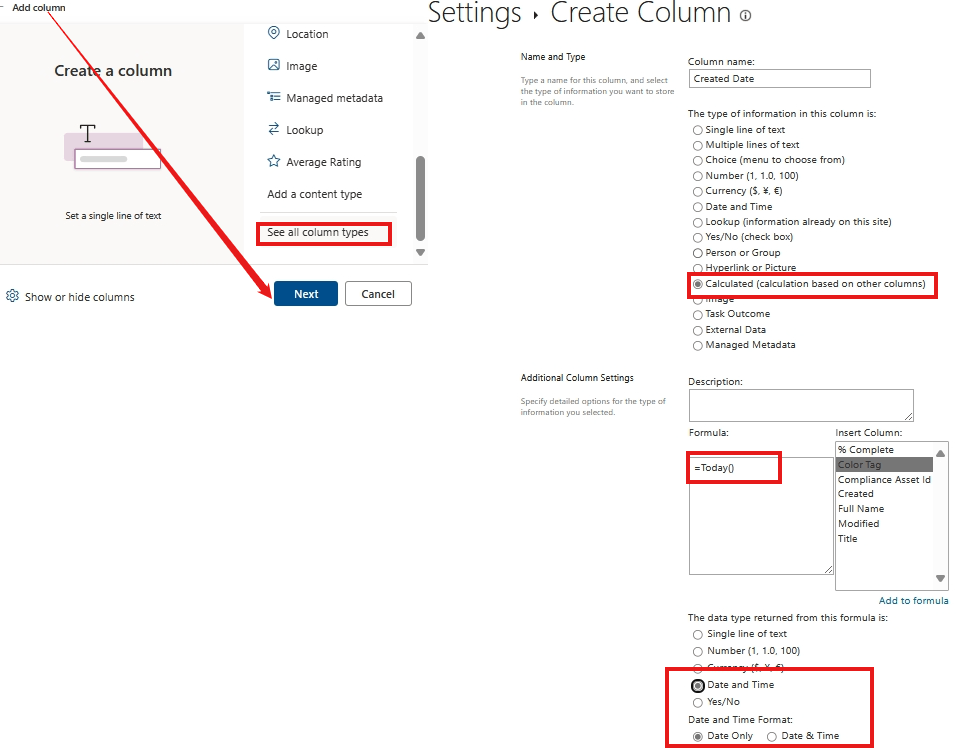Select Choice (menu to choose from) type
The width and height of the screenshot is (956, 754).
pos(697,160)
